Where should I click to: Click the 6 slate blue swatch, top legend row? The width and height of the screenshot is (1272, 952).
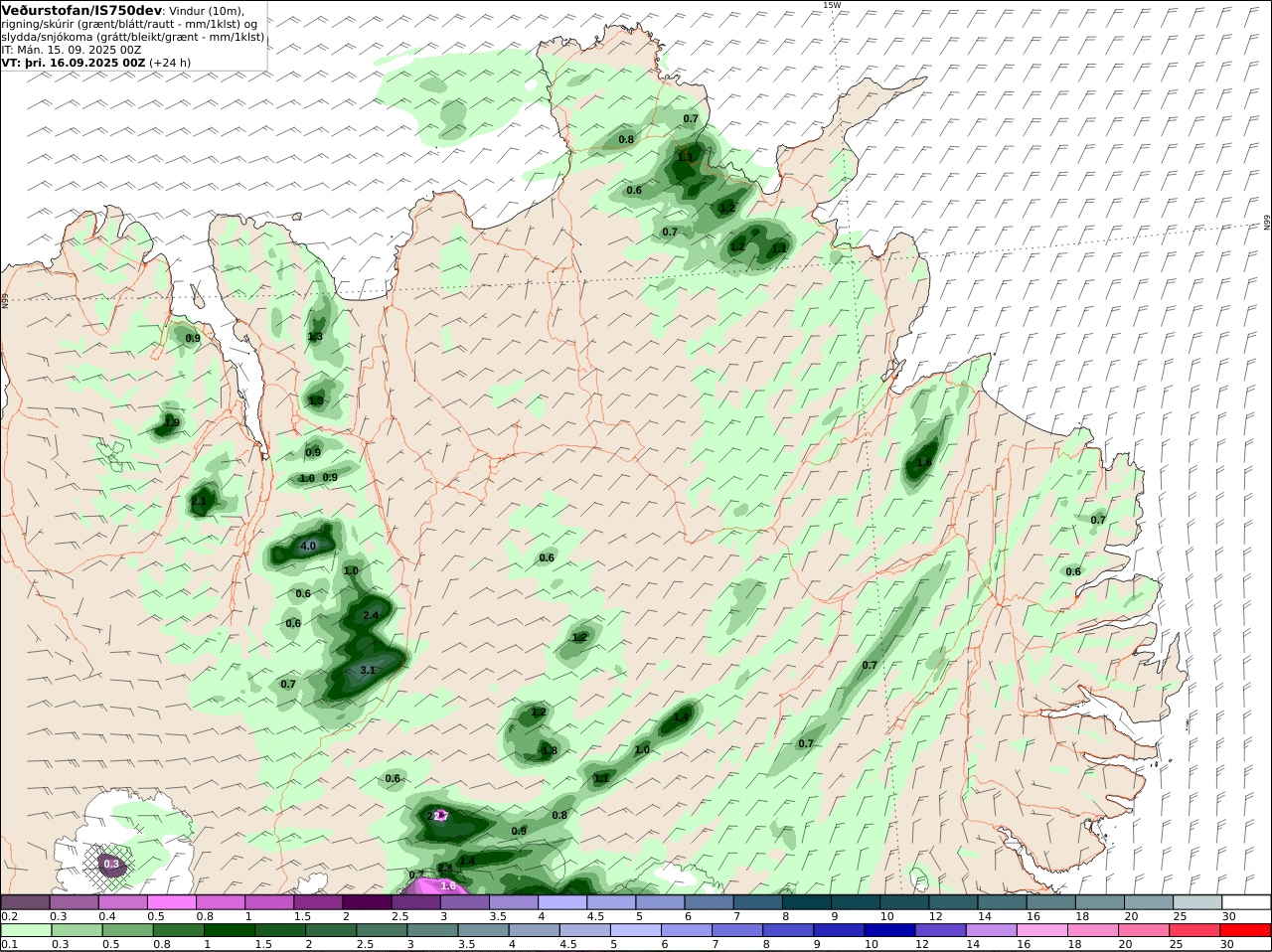point(710,902)
